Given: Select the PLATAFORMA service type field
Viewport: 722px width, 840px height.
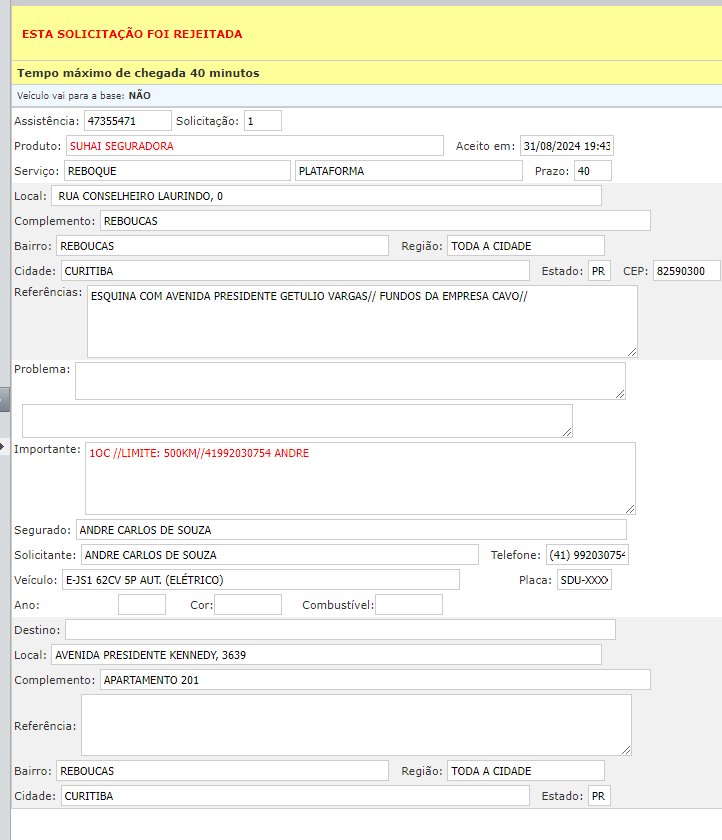Looking at the screenshot, I should click(408, 171).
